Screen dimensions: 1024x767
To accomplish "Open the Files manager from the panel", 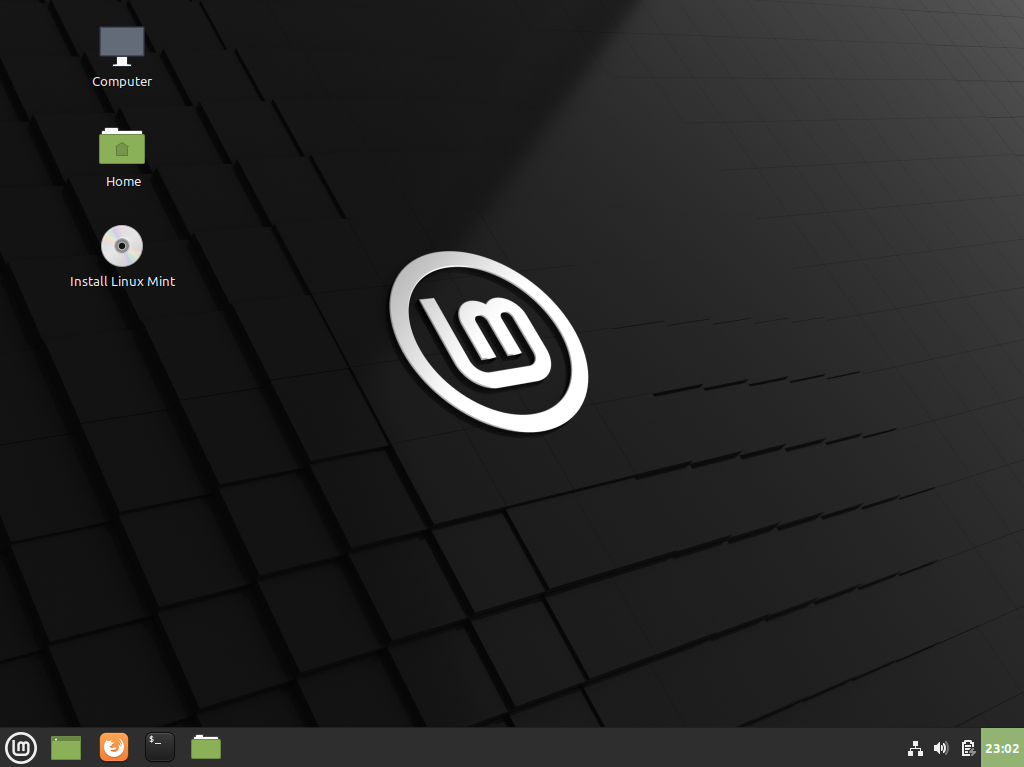I will (206, 747).
